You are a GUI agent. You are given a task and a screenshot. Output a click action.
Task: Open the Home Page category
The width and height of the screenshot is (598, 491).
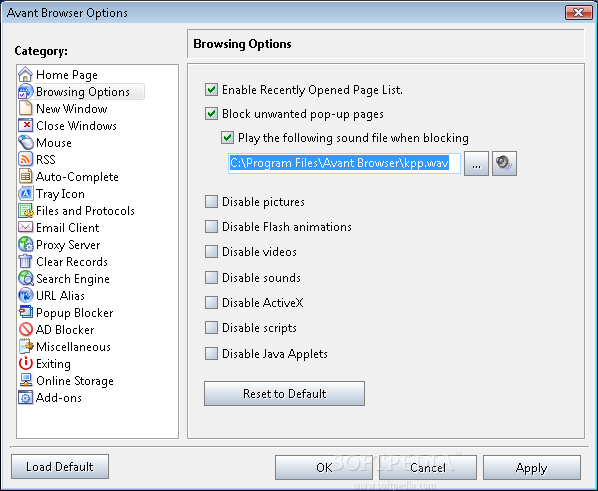coord(67,75)
